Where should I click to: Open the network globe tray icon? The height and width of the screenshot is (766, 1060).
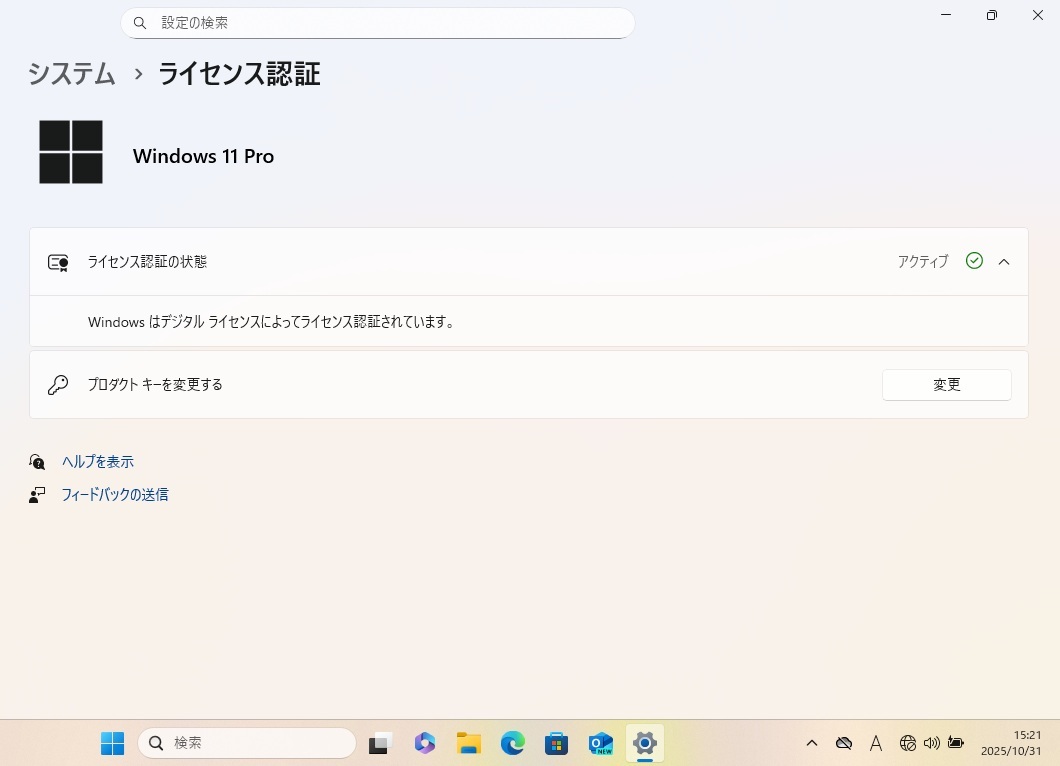[908, 743]
